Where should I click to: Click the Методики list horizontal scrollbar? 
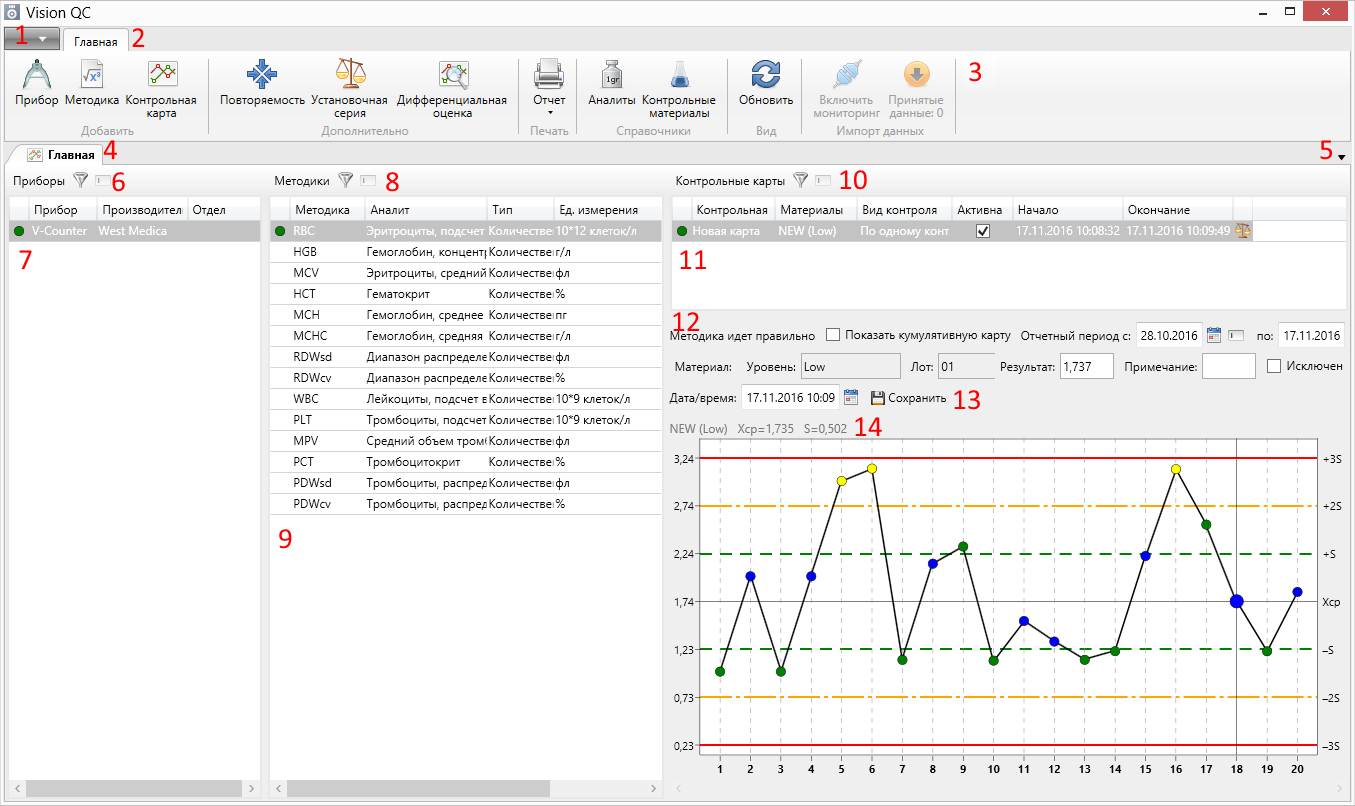click(x=420, y=788)
